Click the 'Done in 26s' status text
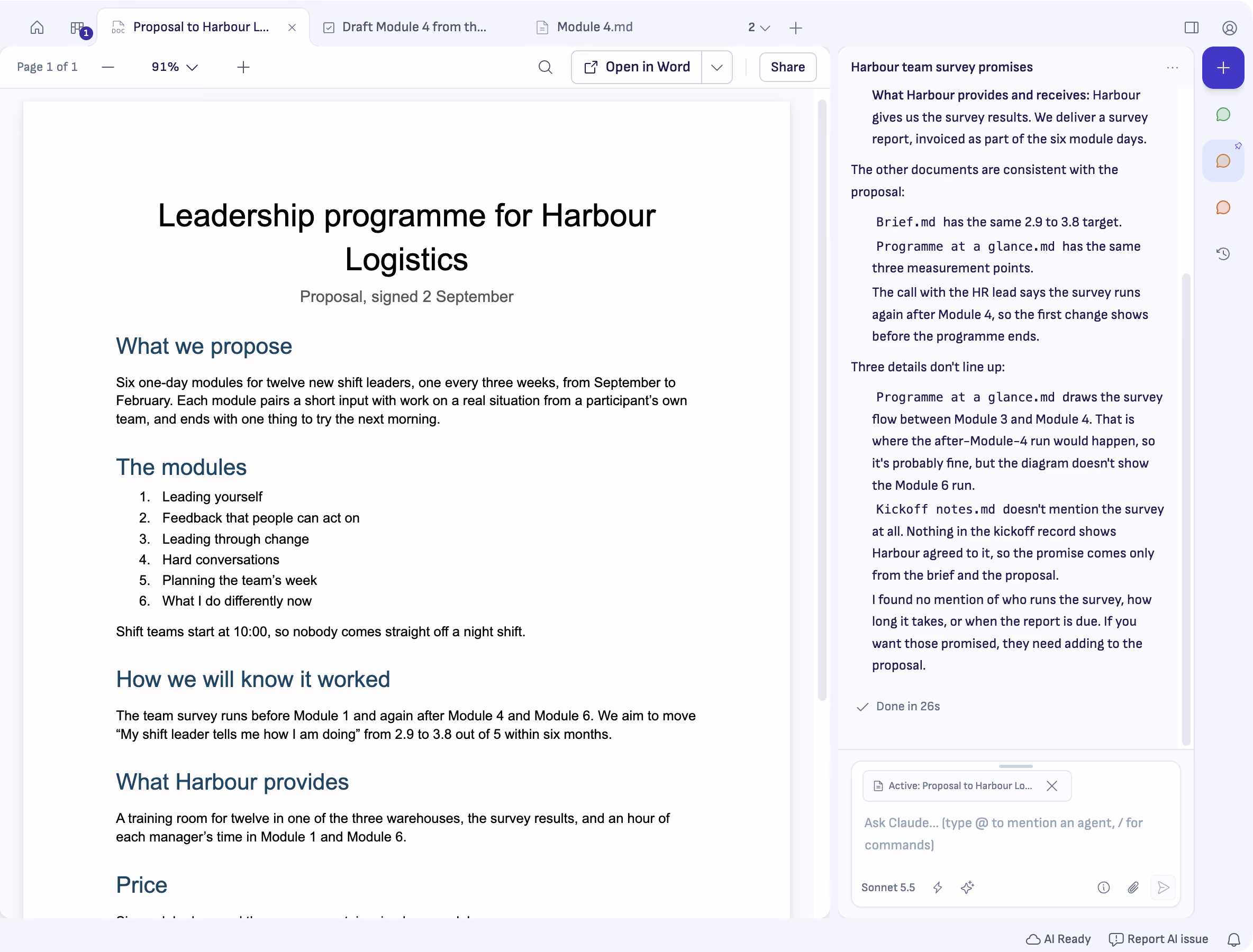This screenshot has height=952, width=1253. [x=907, y=706]
